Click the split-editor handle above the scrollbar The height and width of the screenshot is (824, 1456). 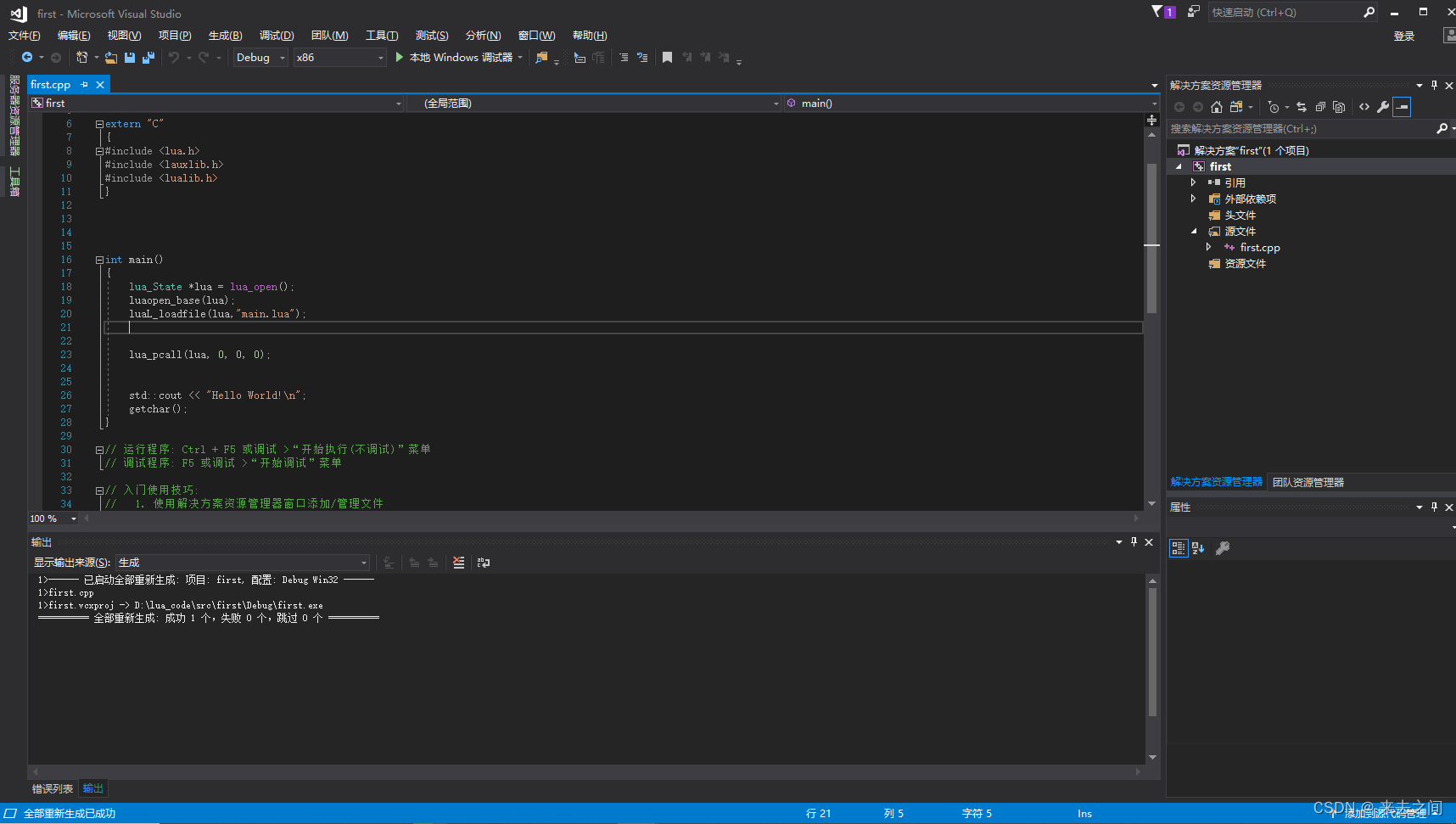coord(1151,121)
